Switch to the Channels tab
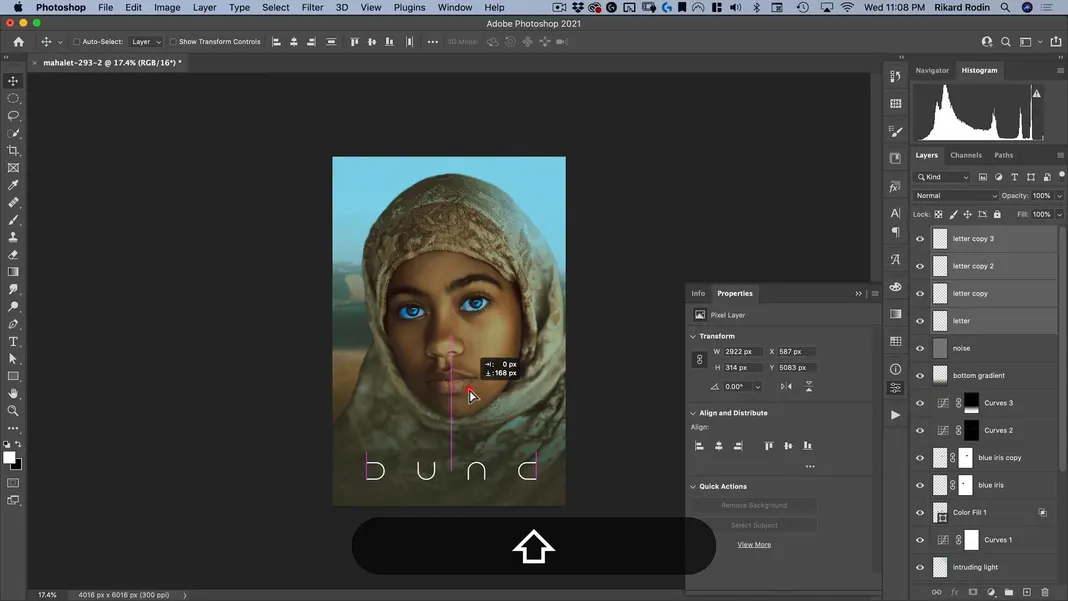 (x=966, y=155)
